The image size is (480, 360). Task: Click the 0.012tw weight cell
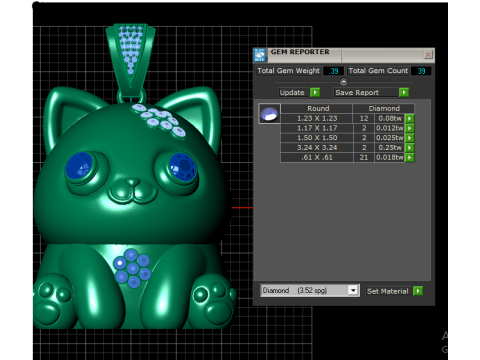pos(389,128)
